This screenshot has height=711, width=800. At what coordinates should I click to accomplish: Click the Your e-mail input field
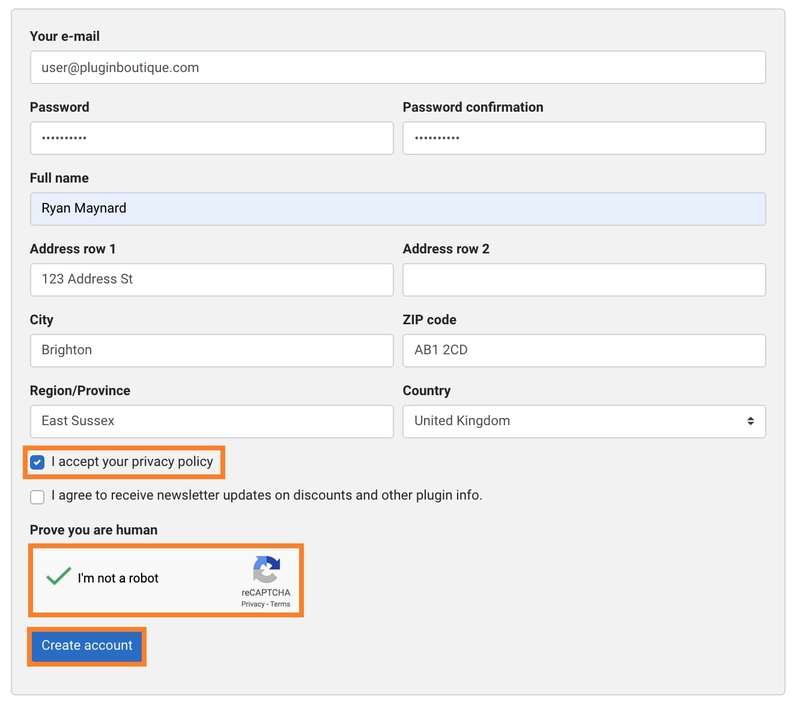(x=397, y=68)
